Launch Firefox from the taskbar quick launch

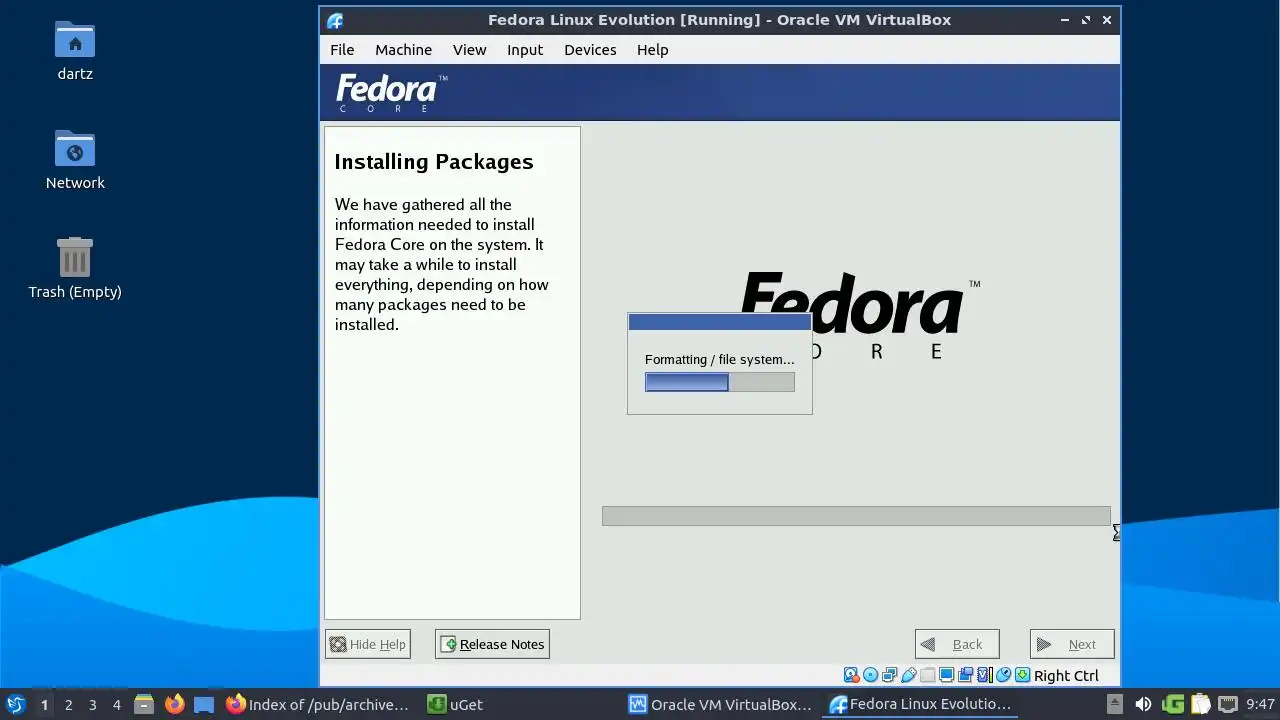coord(174,704)
